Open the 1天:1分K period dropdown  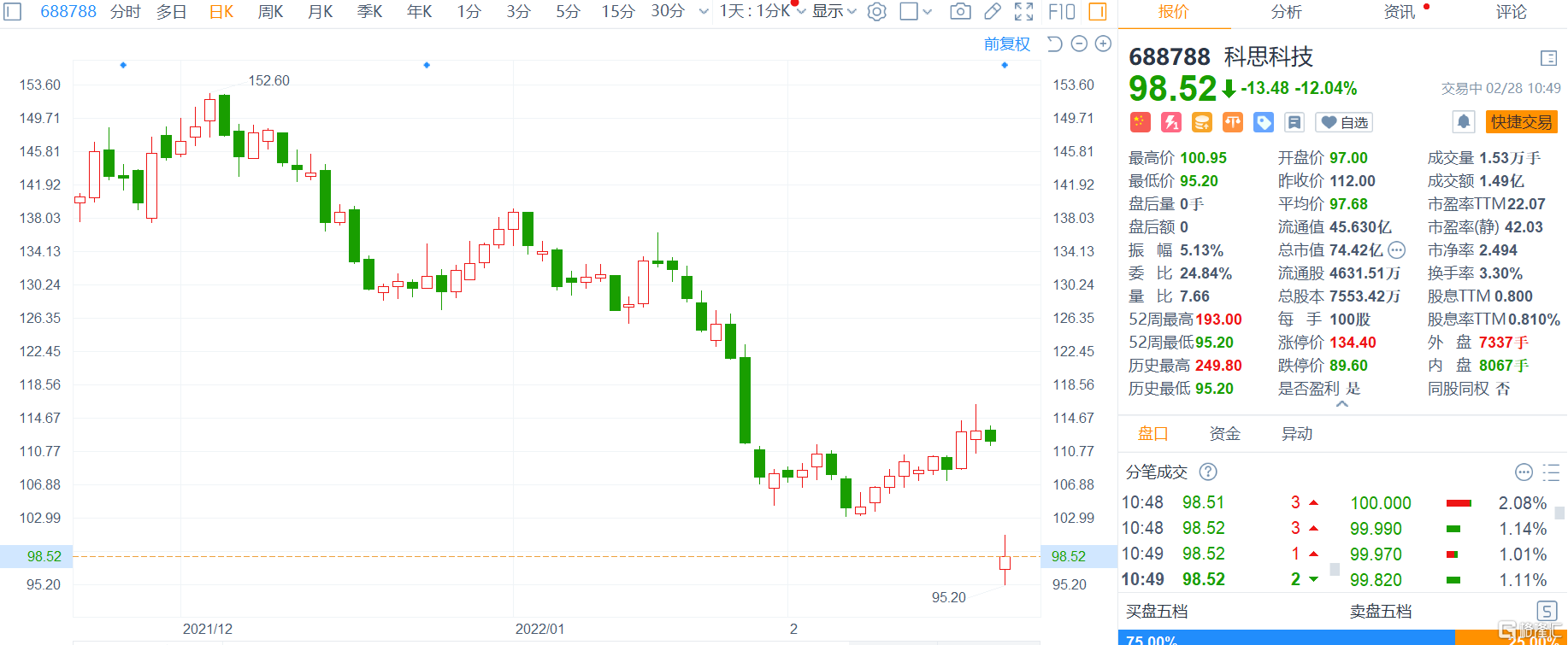click(762, 12)
